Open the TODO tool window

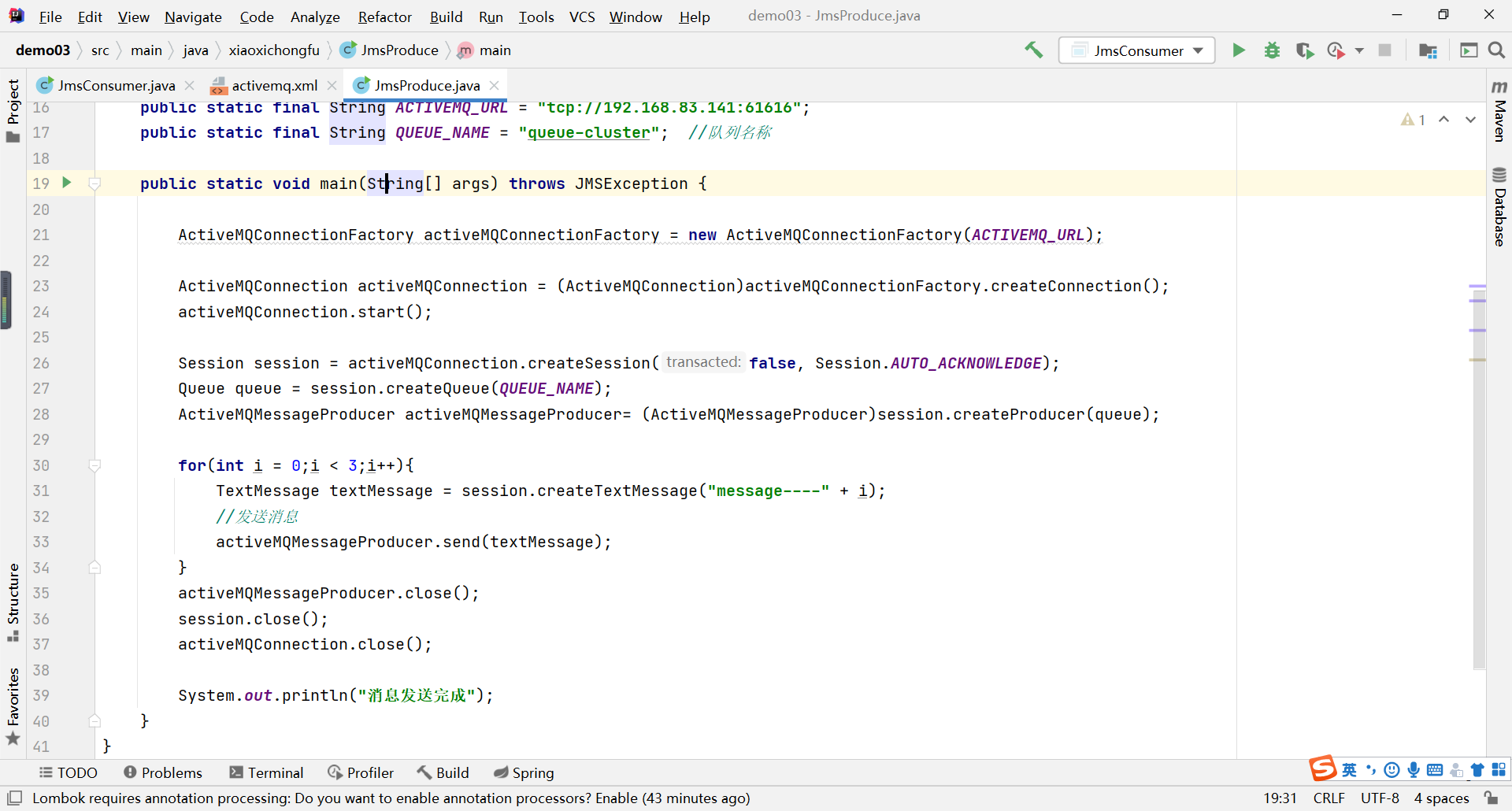point(69,772)
